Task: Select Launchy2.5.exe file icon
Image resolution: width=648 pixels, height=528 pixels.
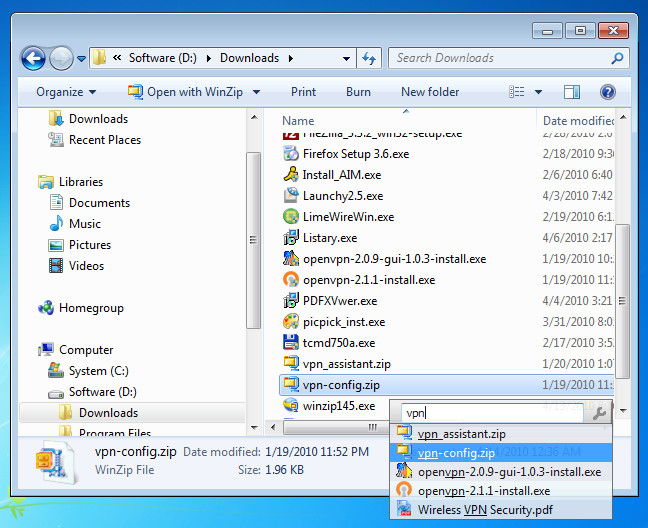Action: tap(291, 195)
